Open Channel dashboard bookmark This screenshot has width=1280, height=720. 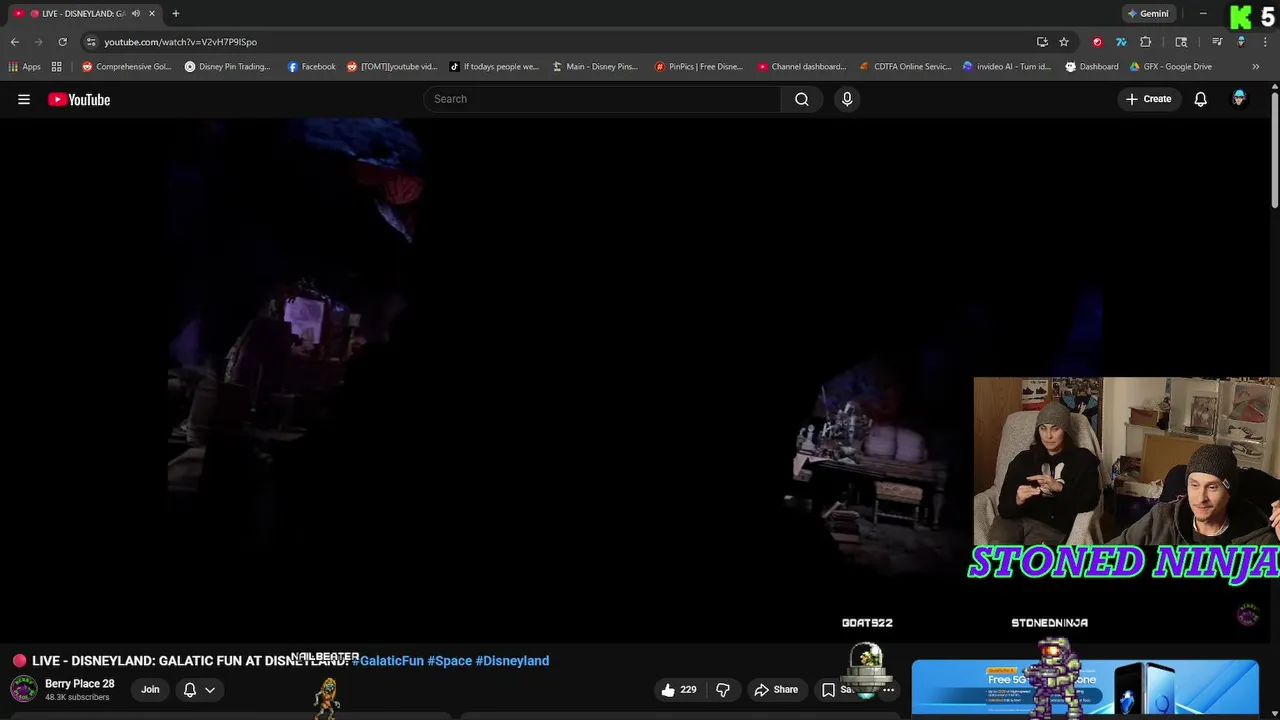tap(801, 67)
